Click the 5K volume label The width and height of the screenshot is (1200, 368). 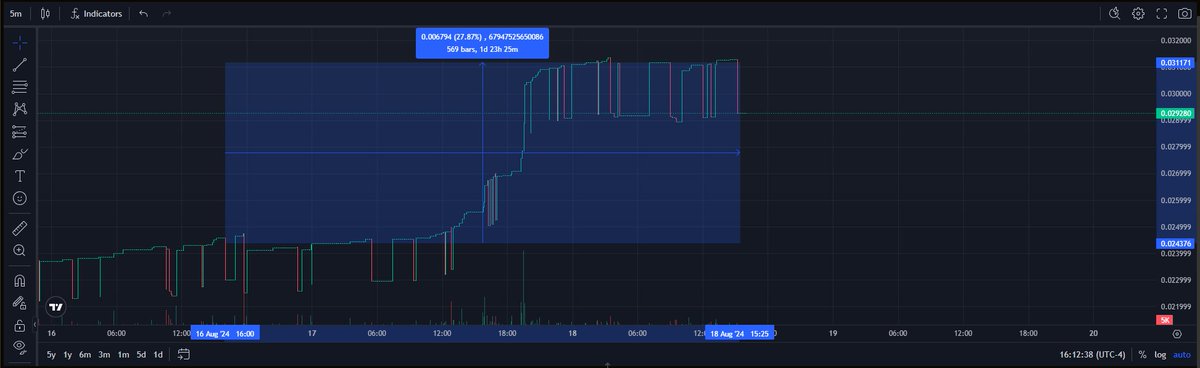click(1164, 319)
